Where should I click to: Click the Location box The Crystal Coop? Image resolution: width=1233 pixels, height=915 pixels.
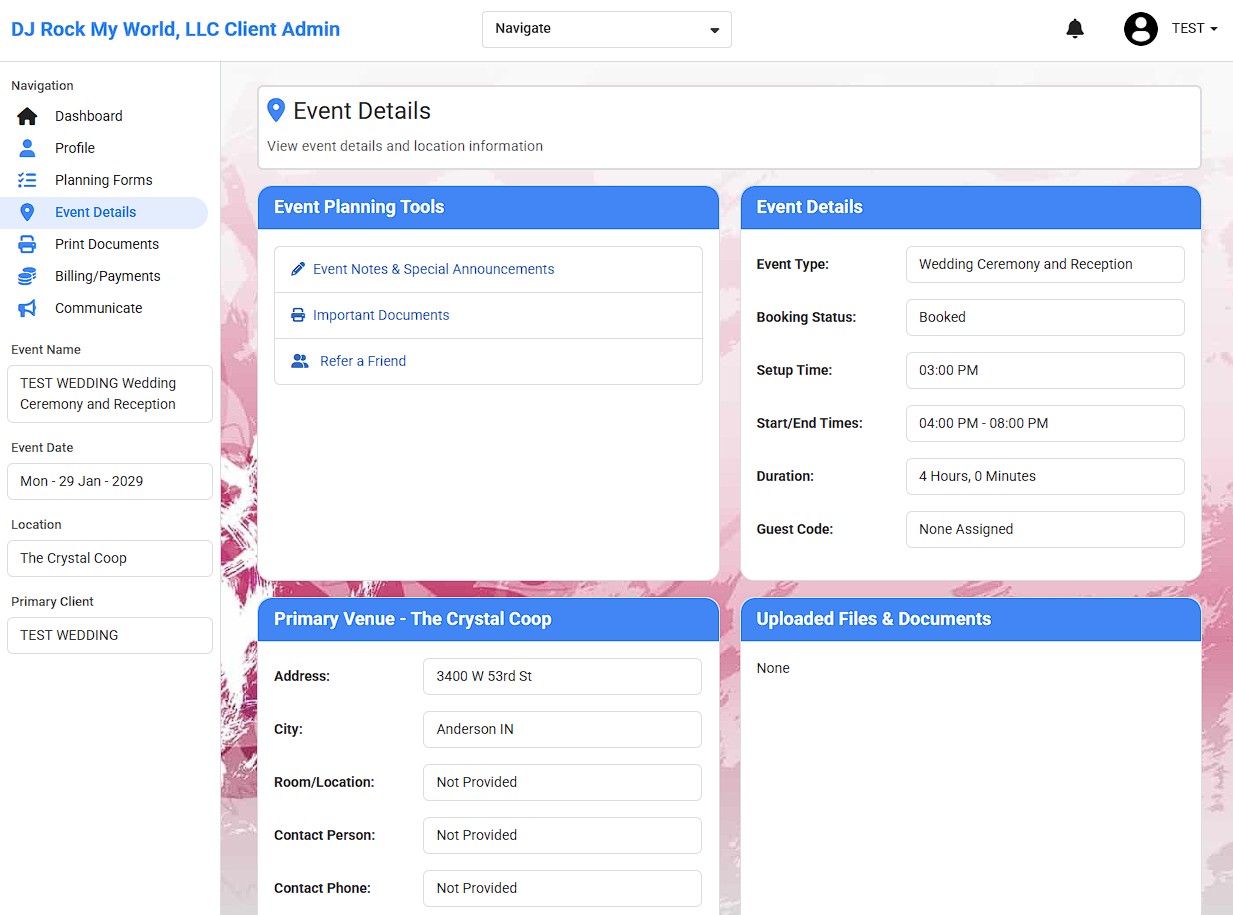(x=110, y=558)
